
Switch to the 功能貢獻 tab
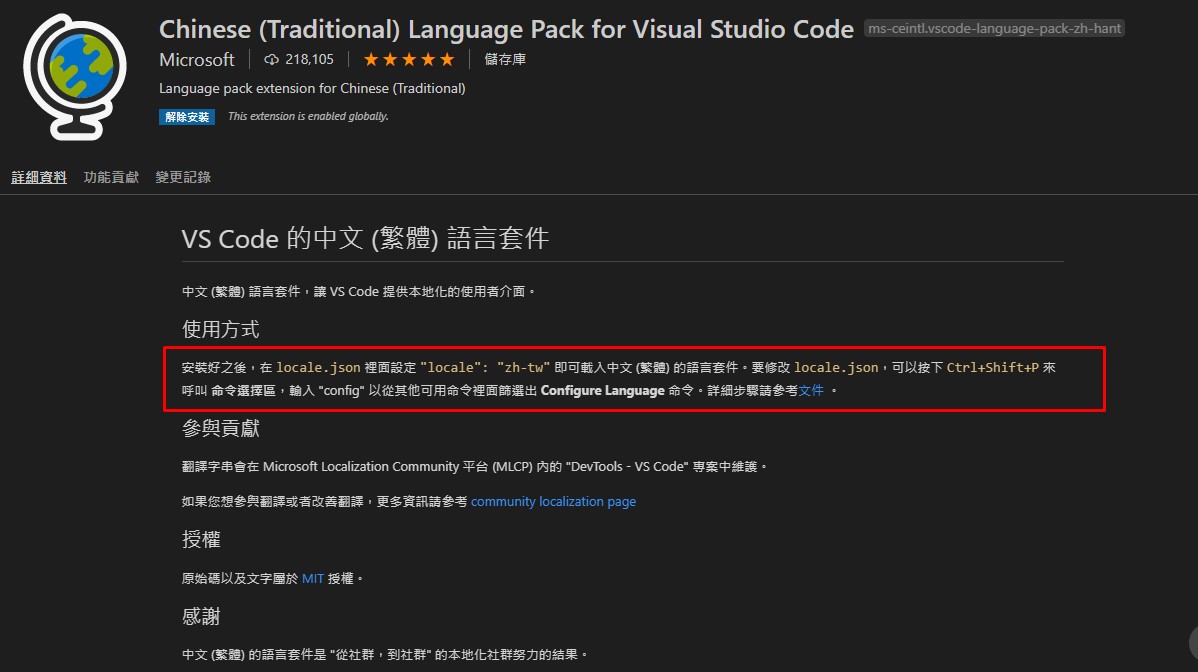(112, 177)
